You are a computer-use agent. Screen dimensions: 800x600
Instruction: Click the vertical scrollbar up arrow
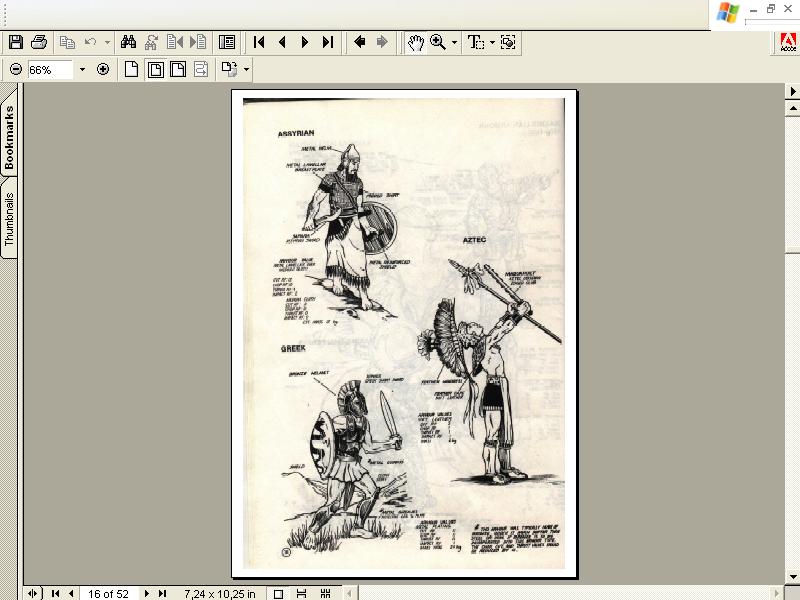(x=793, y=108)
